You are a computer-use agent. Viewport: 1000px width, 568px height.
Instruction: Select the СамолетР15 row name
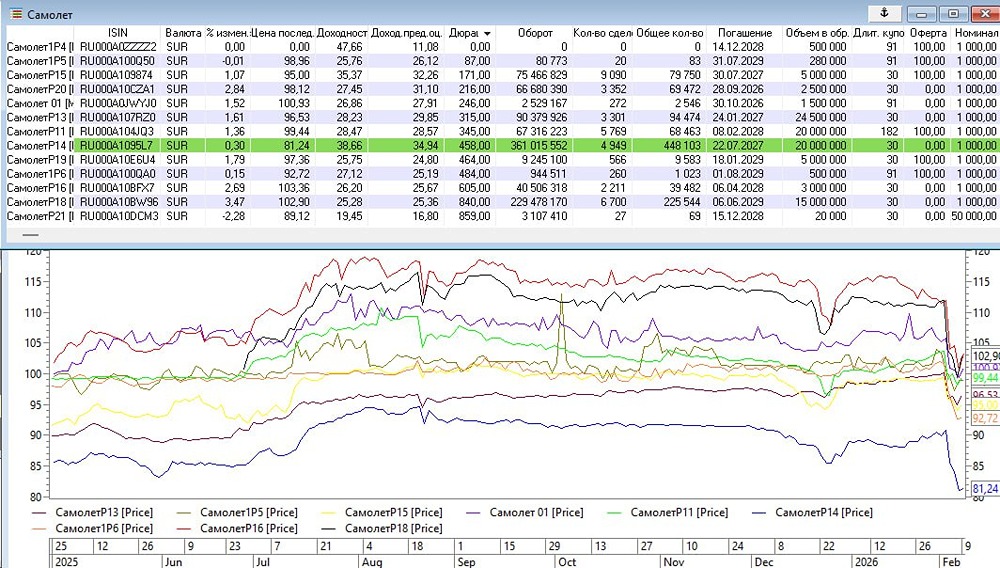click(x=40, y=75)
